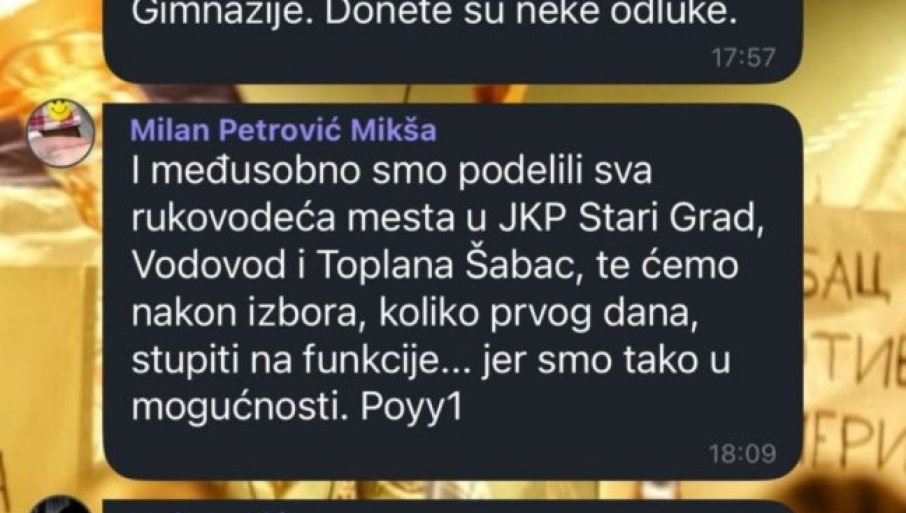Click the text 'JKP Stari Grad'
Viewport: 906px width, 513px height.
click(x=627, y=218)
